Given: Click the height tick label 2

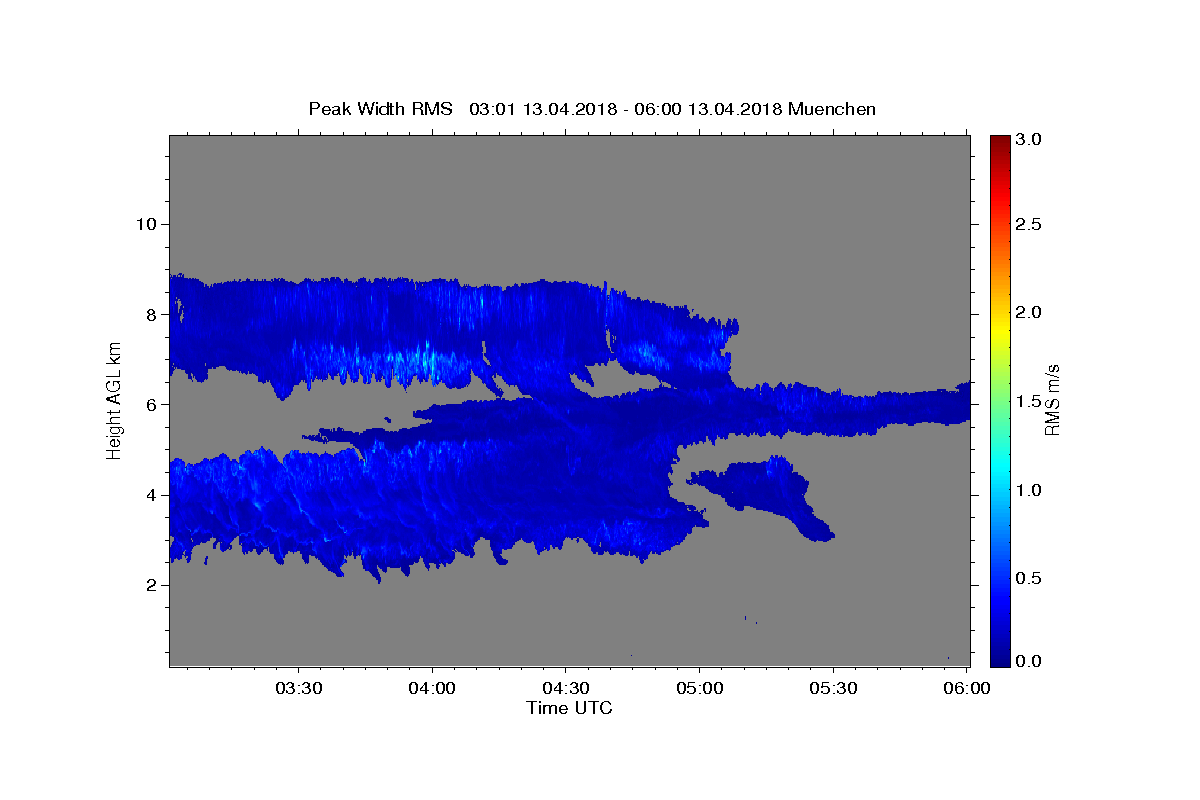Looking at the screenshot, I should pos(149,585).
